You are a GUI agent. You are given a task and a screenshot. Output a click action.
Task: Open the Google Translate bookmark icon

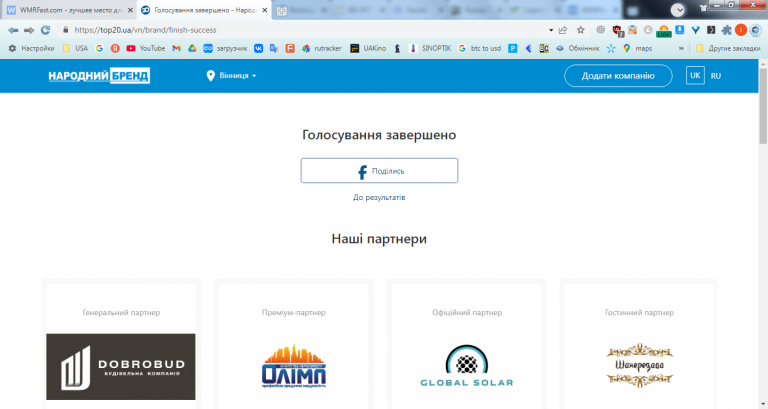(274, 48)
